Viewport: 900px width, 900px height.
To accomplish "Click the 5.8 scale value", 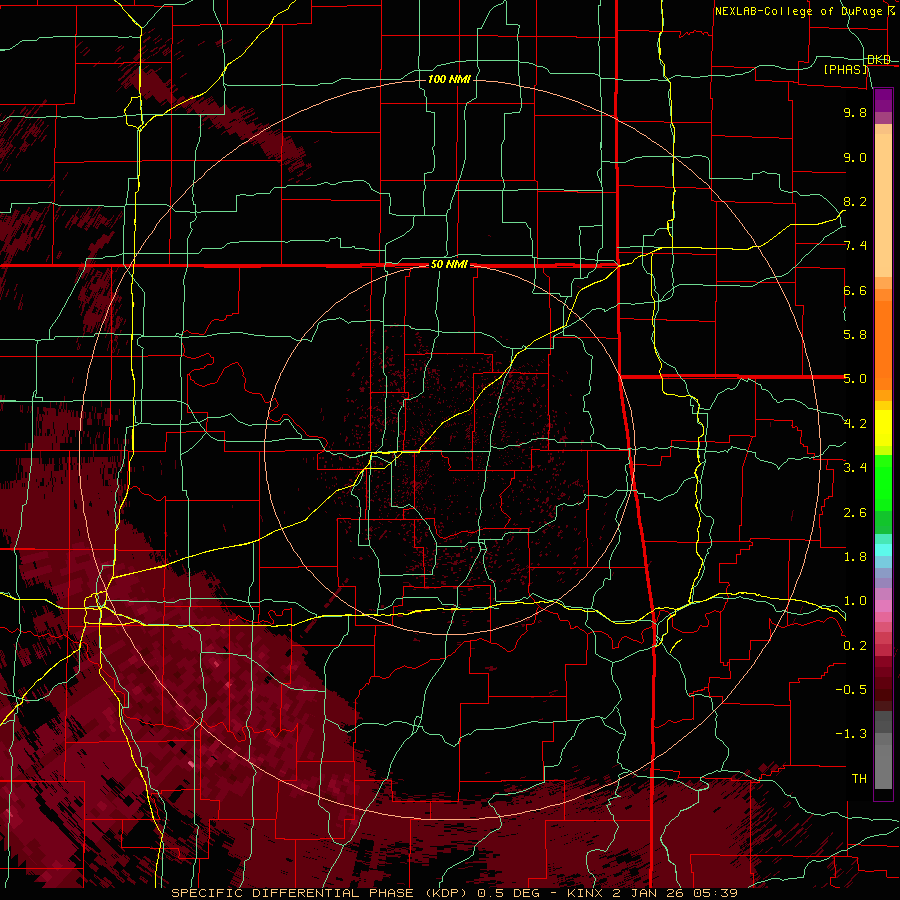I will (x=855, y=335).
